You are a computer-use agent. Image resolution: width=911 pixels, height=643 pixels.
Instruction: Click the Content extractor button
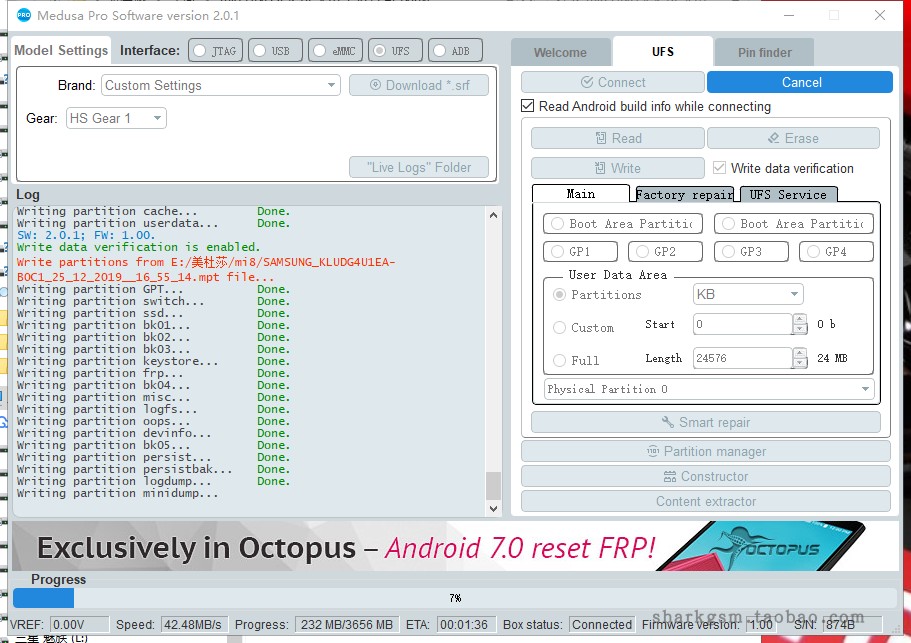click(x=706, y=501)
